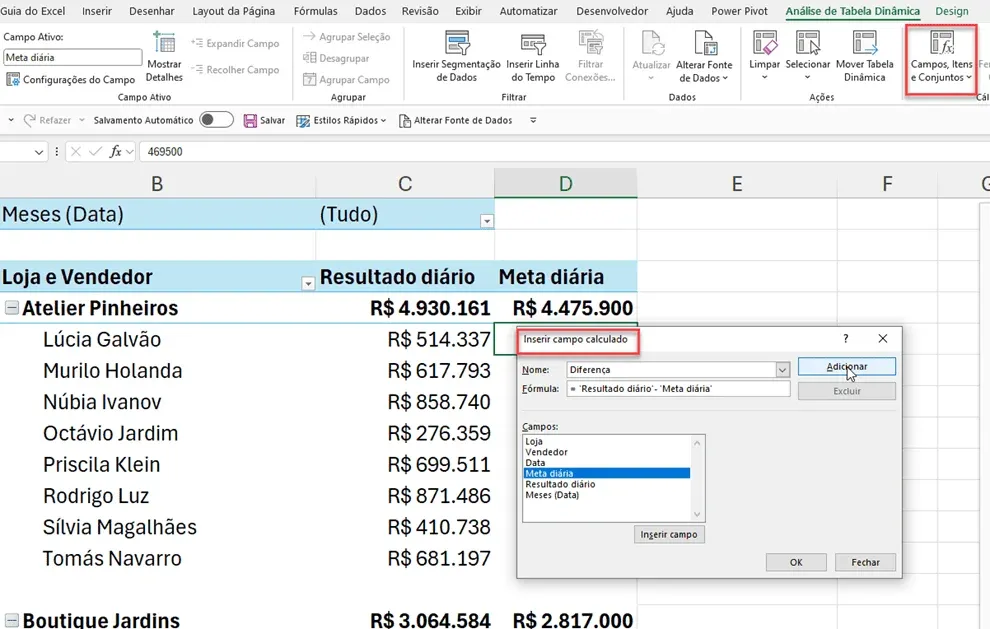
Task: Click the Inserir campo button
Action: [669, 534]
